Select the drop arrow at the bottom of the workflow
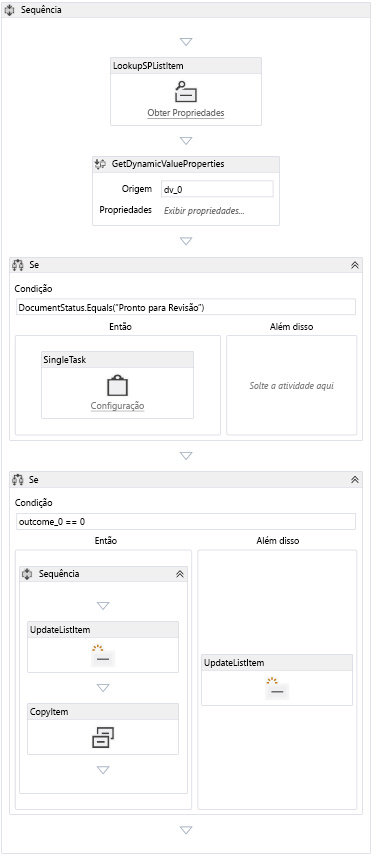Screen dimensions: 376x857 click(x=186, y=830)
